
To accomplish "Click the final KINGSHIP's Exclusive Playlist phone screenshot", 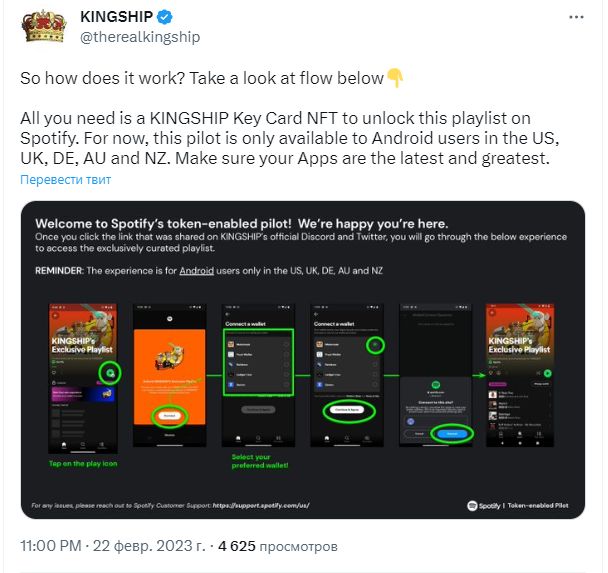I will [520, 375].
